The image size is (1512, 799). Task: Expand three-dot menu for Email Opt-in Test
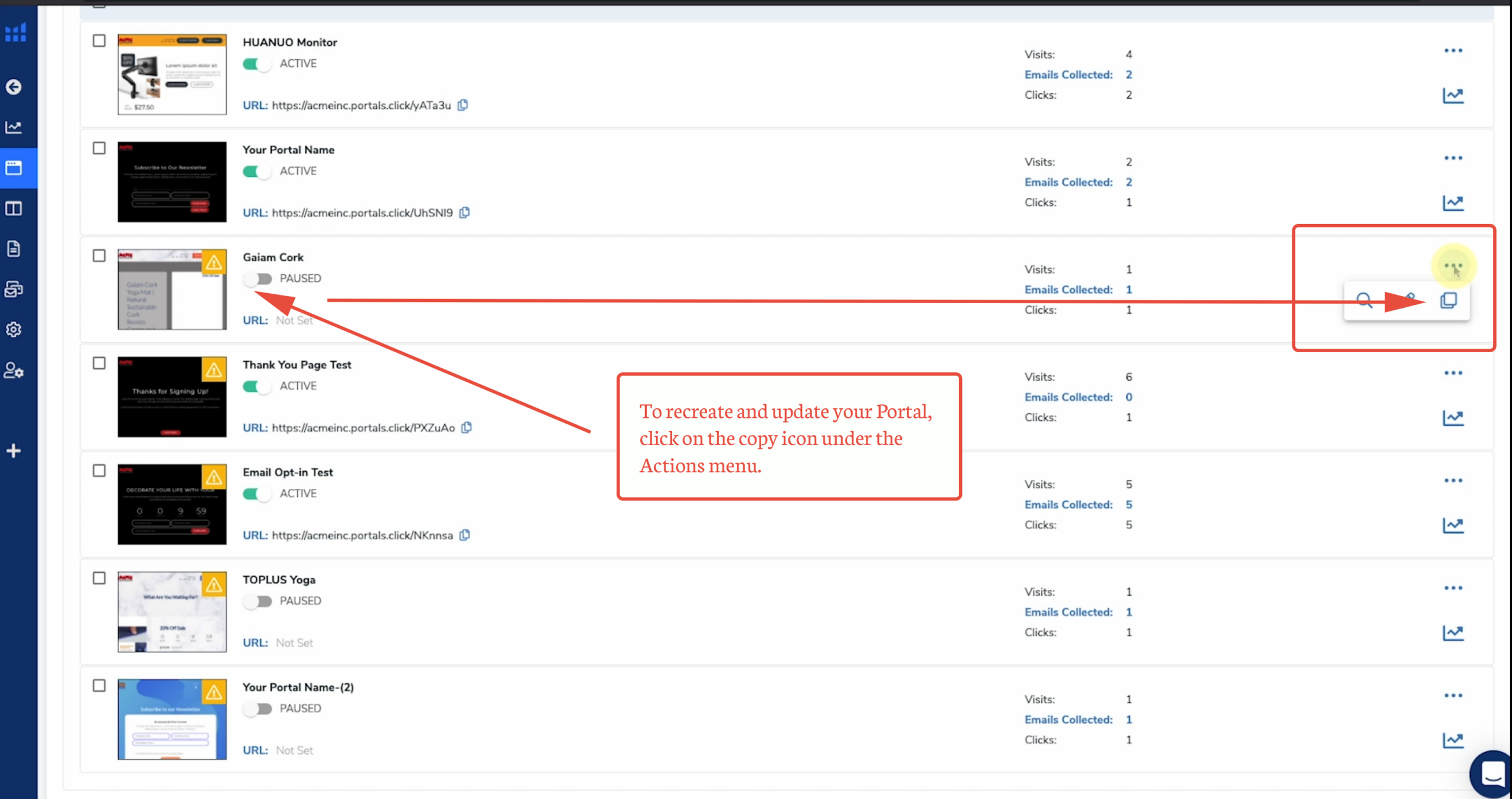(x=1453, y=480)
